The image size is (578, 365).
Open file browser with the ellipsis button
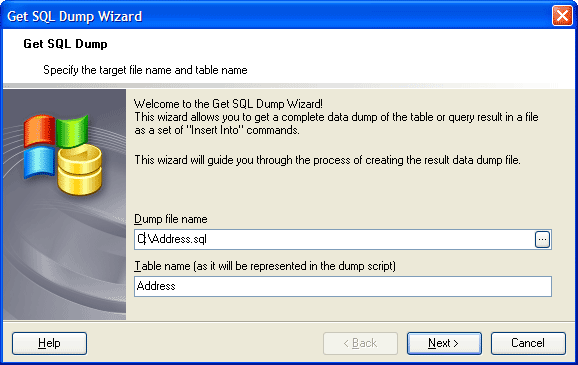pos(542,239)
